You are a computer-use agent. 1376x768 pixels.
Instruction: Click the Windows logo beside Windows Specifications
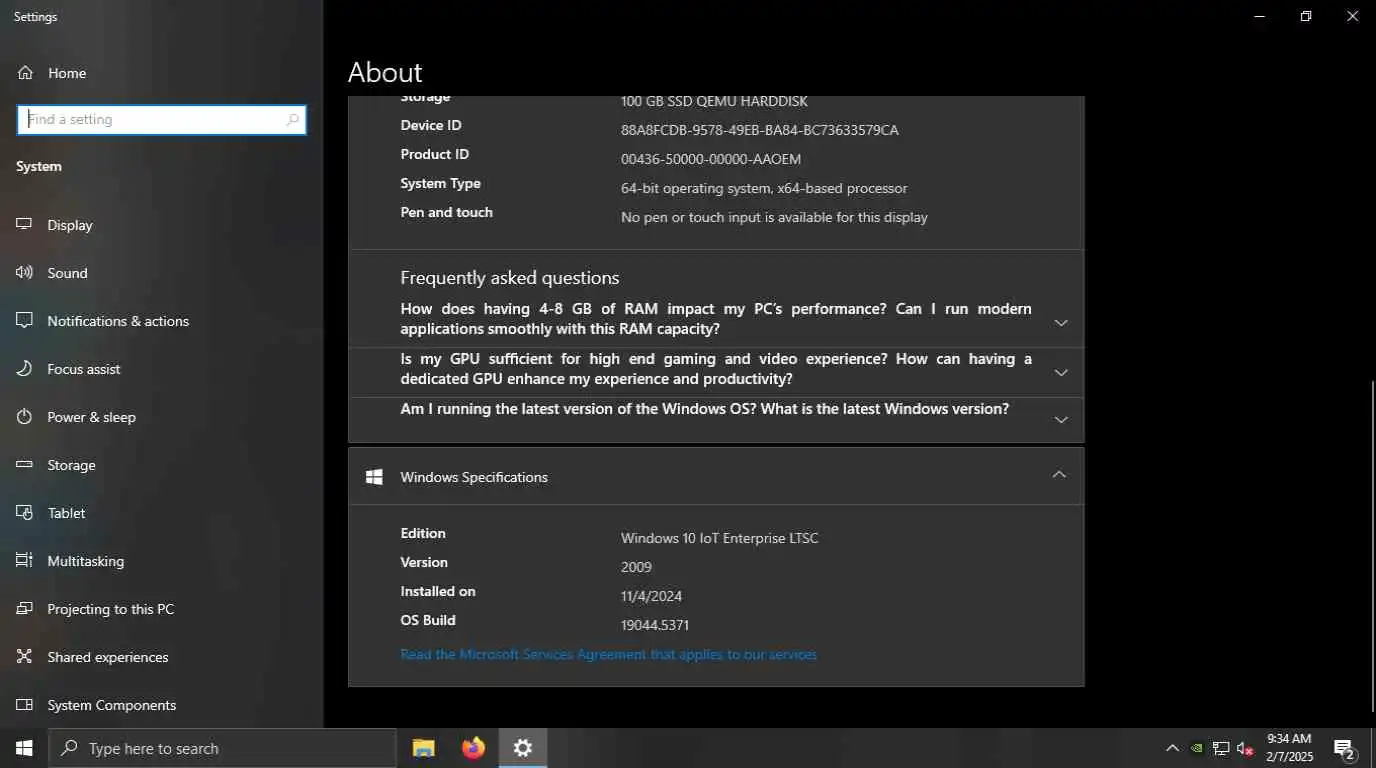375,477
